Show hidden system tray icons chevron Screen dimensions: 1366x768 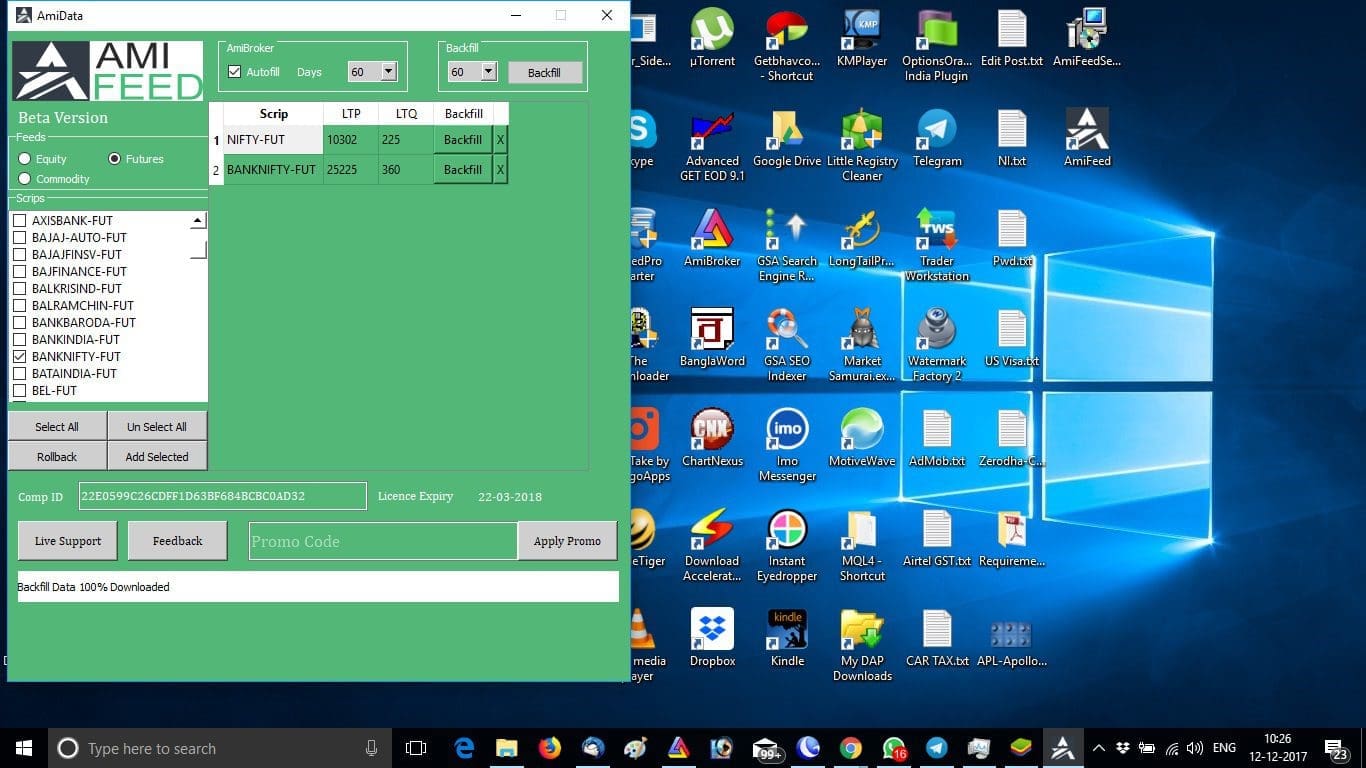(x=1099, y=748)
